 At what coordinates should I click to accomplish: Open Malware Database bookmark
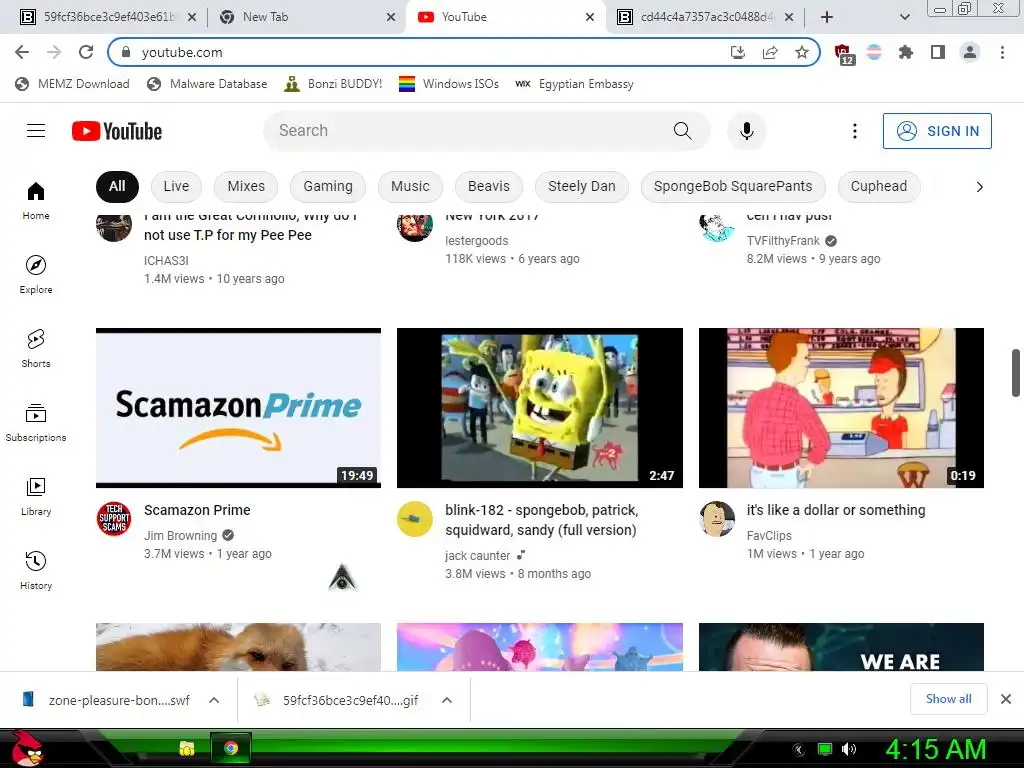pos(208,84)
